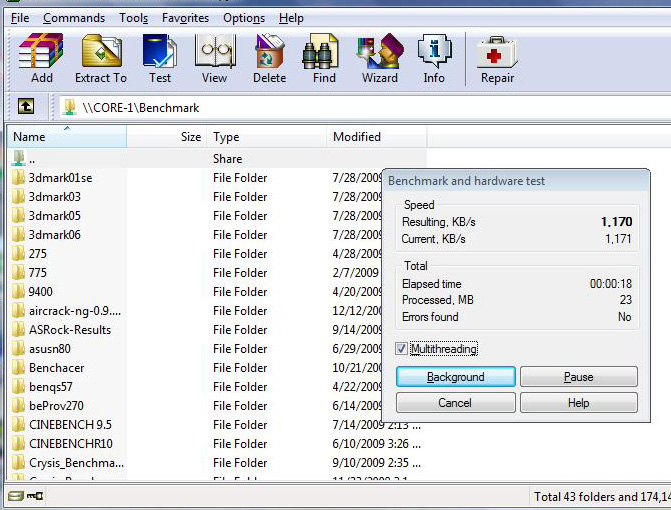Select the asusn80 folder name
671x510 pixels.
(50, 349)
